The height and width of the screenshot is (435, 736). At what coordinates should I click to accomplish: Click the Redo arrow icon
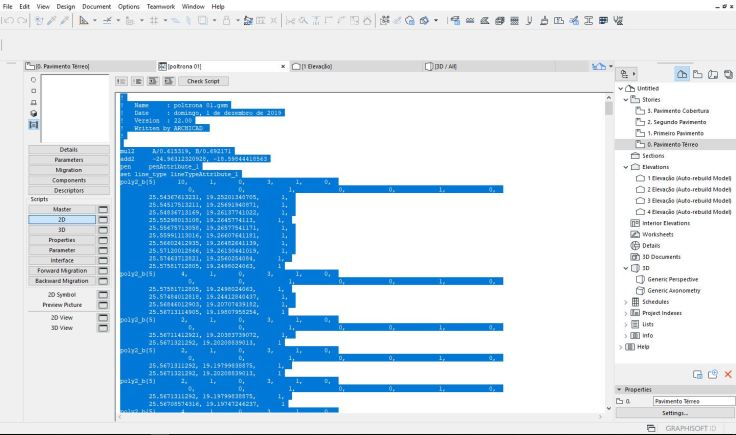pos(22,21)
